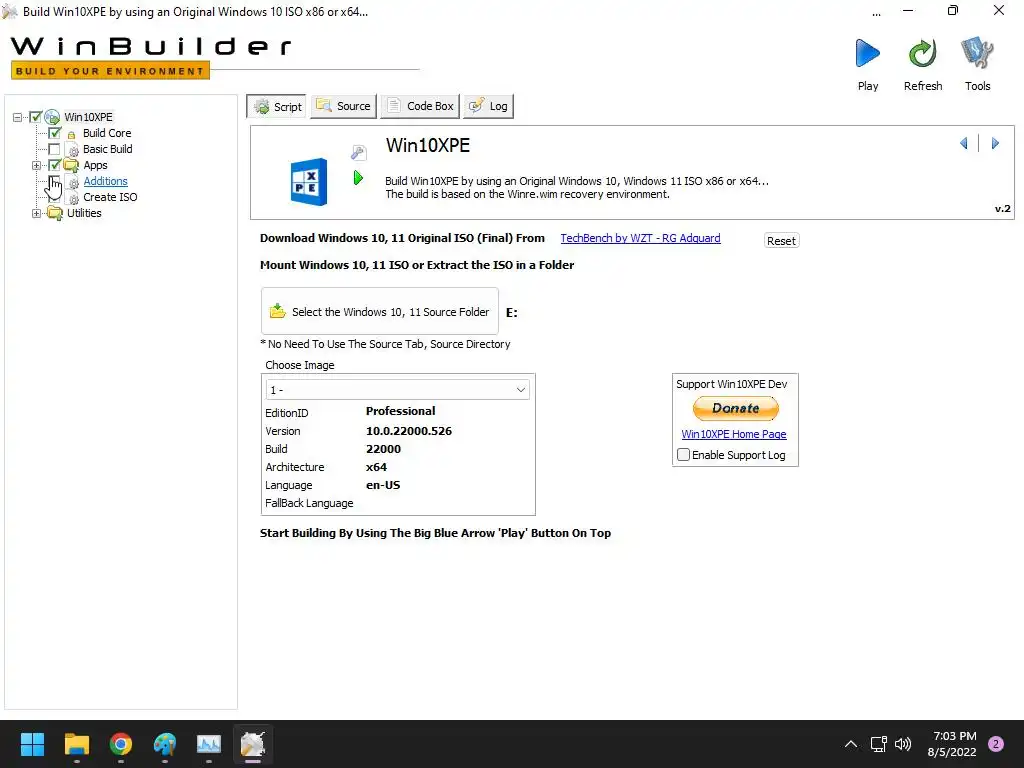Check the Additions checkbox
The height and width of the screenshot is (768, 1024).
pos(55,182)
